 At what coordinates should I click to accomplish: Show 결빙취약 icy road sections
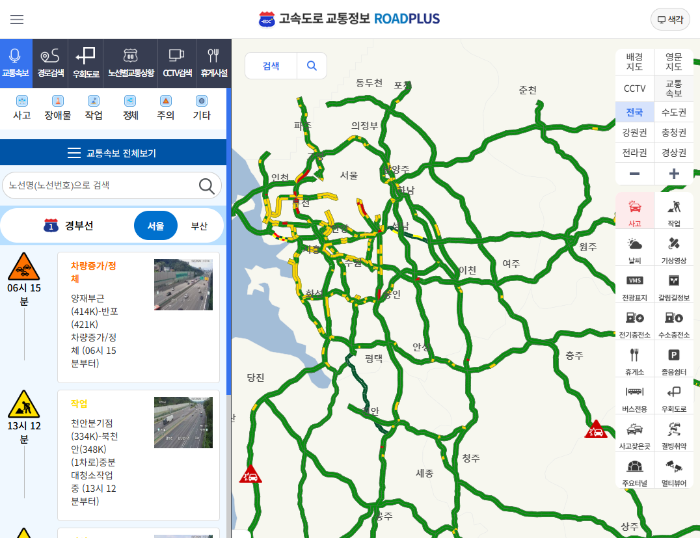tap(673, 434)
